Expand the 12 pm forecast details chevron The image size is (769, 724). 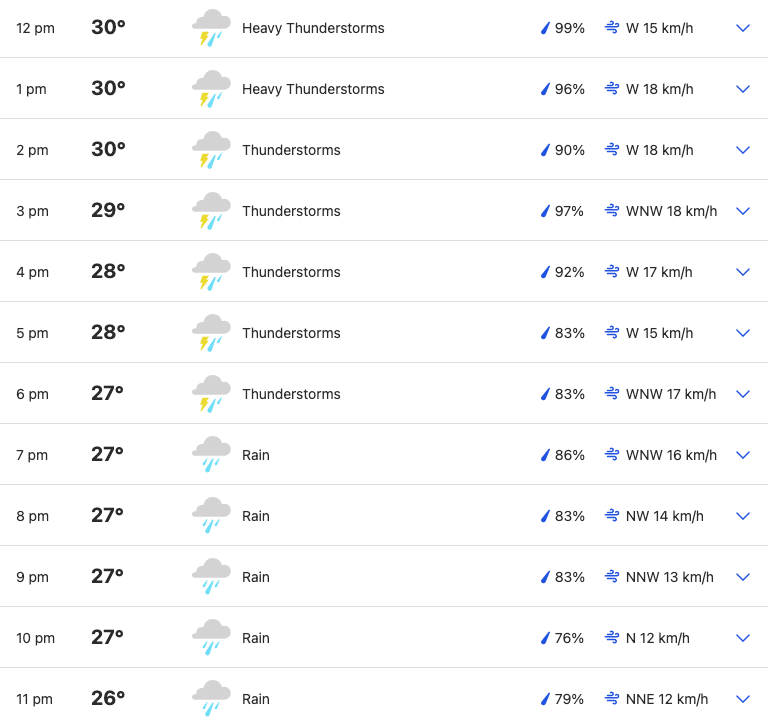click(x=743, y=28)
